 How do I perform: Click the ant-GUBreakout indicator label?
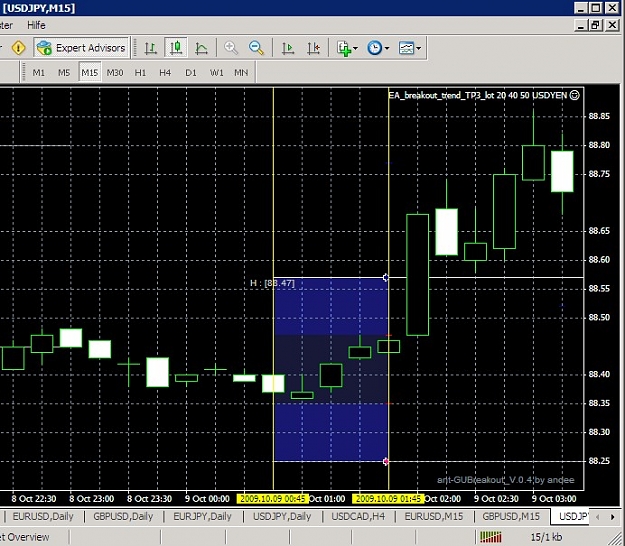(506, 480)
